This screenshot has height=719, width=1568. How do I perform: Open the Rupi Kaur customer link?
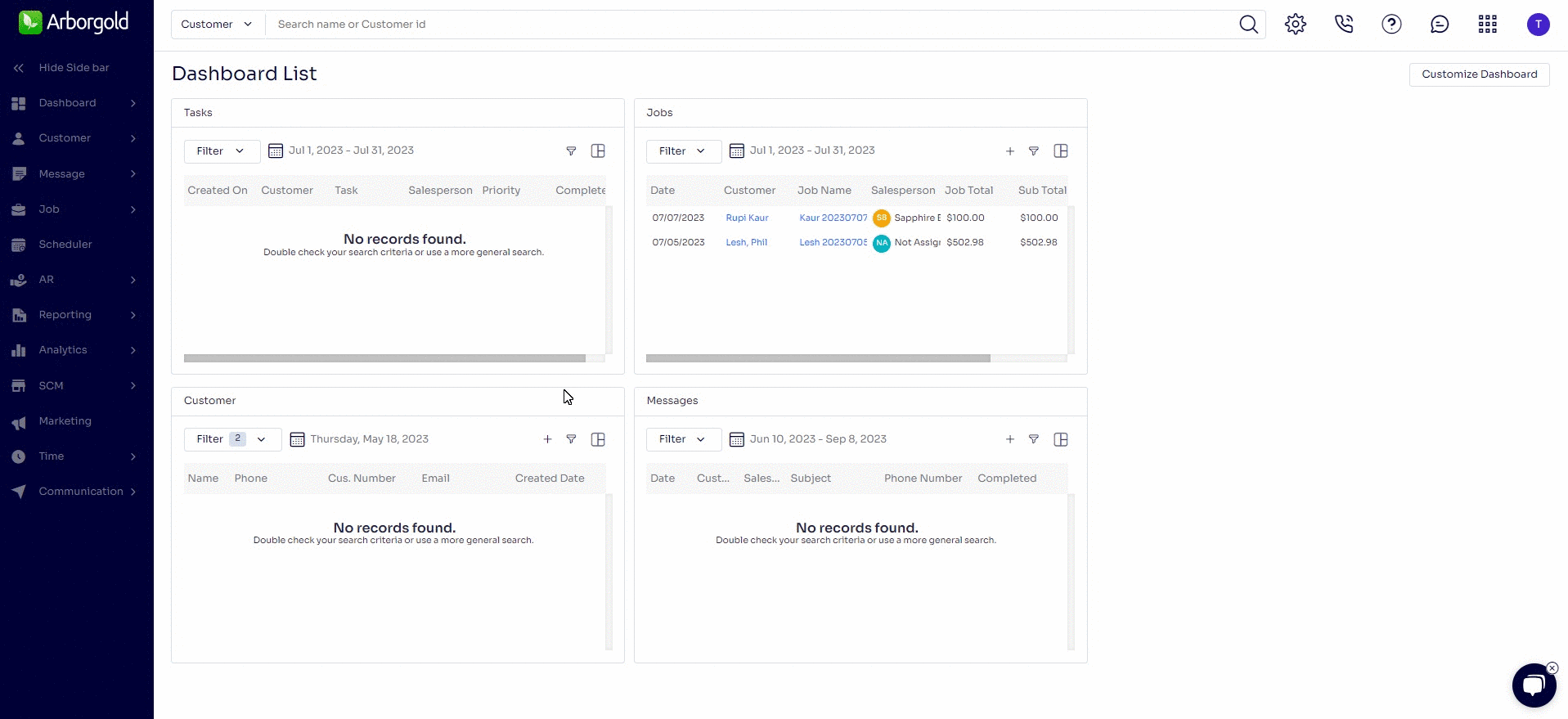pos(747,218)
